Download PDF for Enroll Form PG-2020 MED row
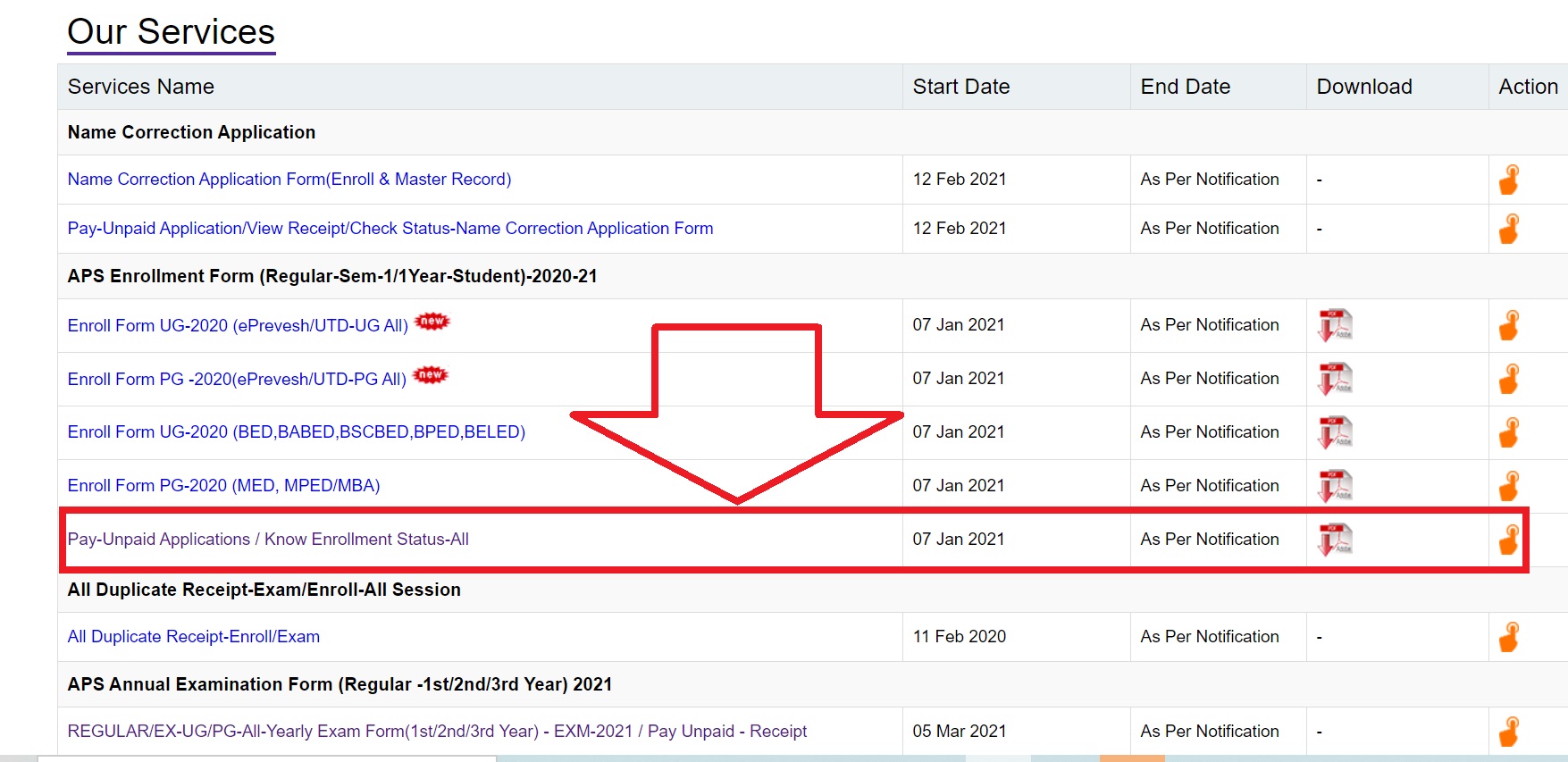Image resolution: width=1568 pixels, height=762 pixels. (x=1335, y=486)
